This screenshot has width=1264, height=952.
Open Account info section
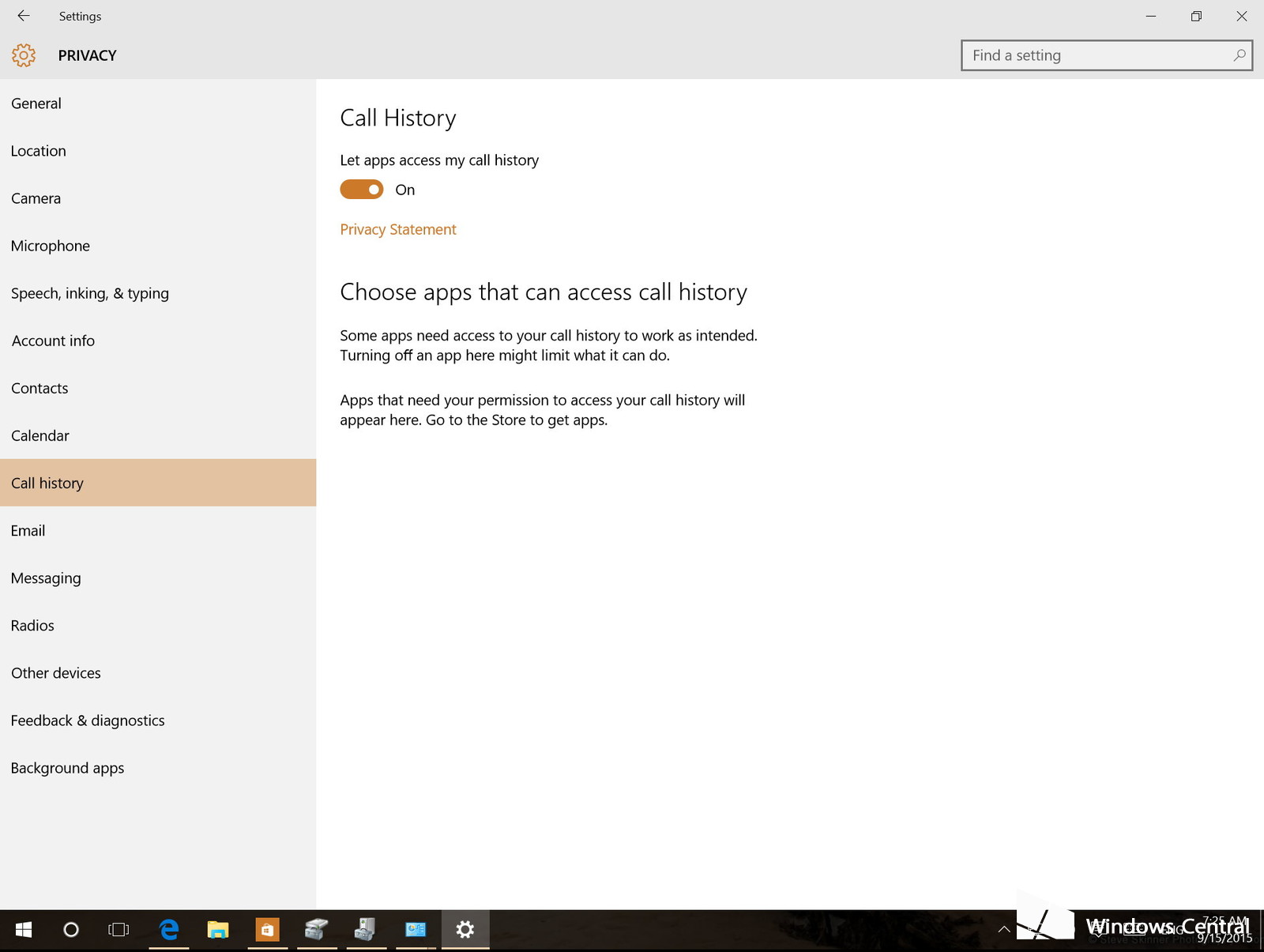[x=158, y=341]
